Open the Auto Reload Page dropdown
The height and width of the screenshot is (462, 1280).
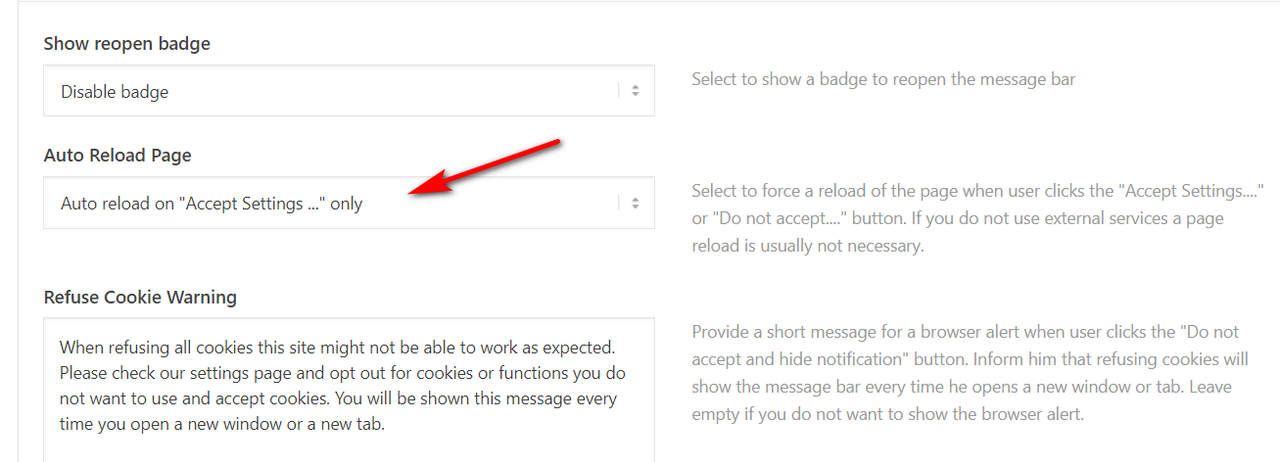tap(349, 203)
